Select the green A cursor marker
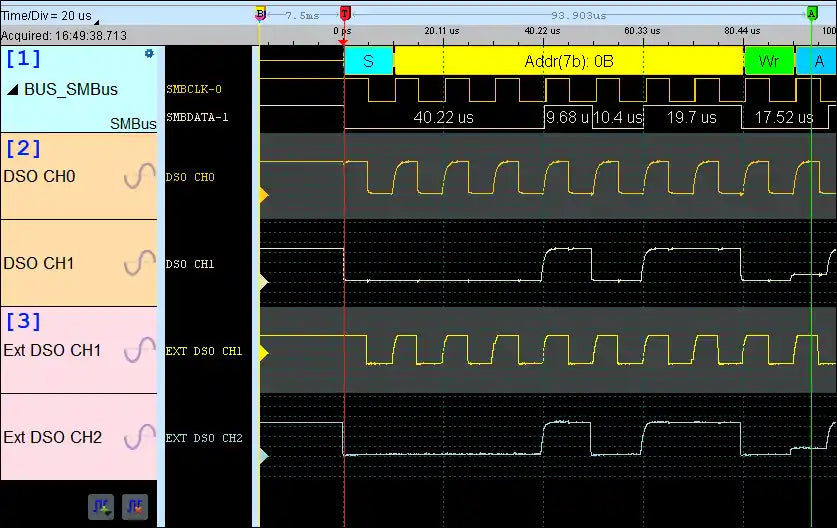Screen dimensions: 837x528 [x=811, y=13]
